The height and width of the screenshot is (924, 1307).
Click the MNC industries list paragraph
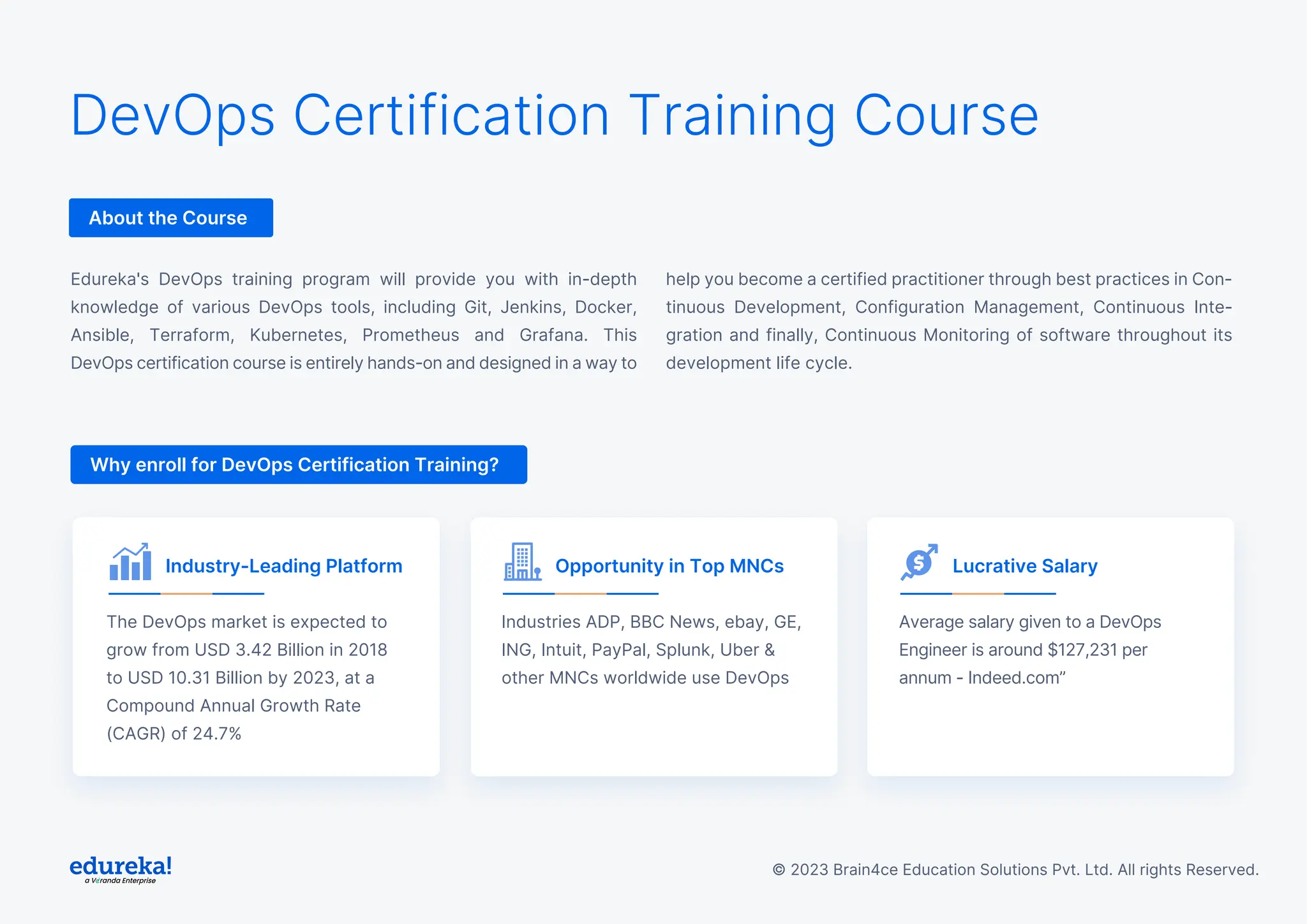651,650
